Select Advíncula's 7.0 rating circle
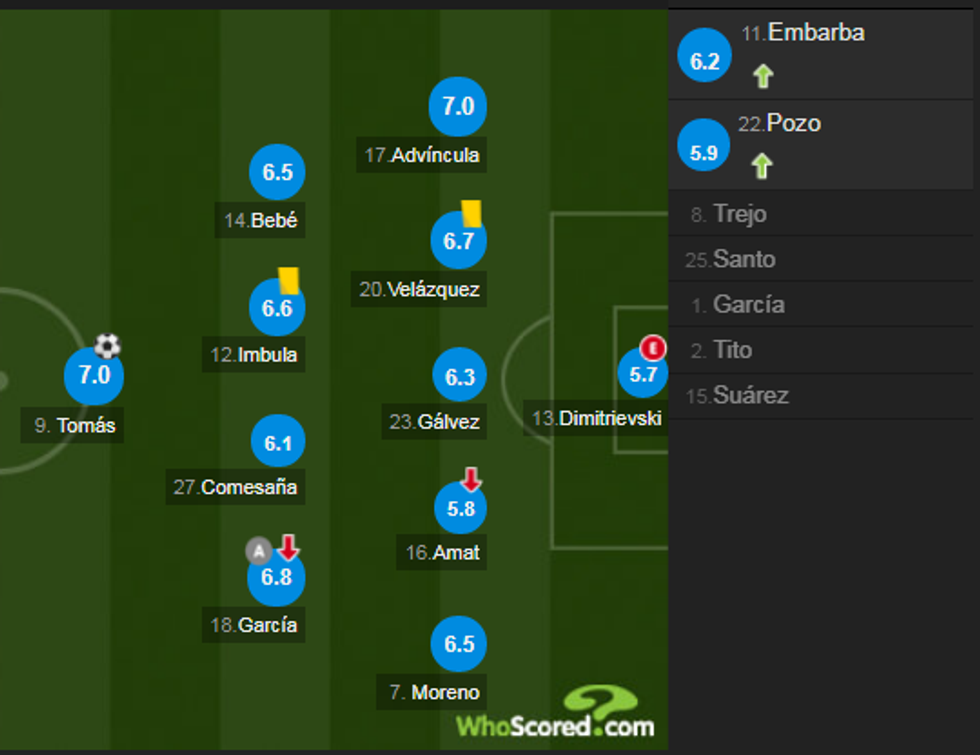980x755 pixels. pos(458,106)
